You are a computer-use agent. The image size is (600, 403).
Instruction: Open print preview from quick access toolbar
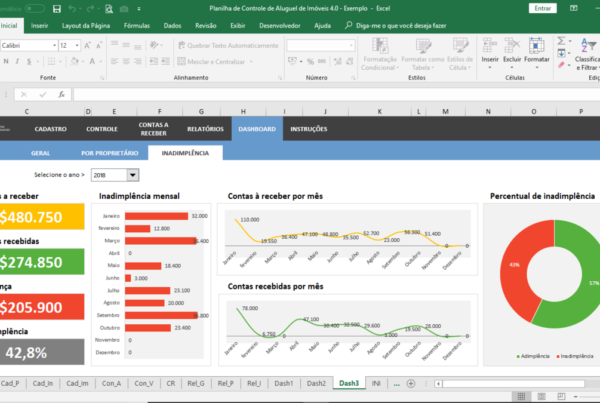(109, 8)
